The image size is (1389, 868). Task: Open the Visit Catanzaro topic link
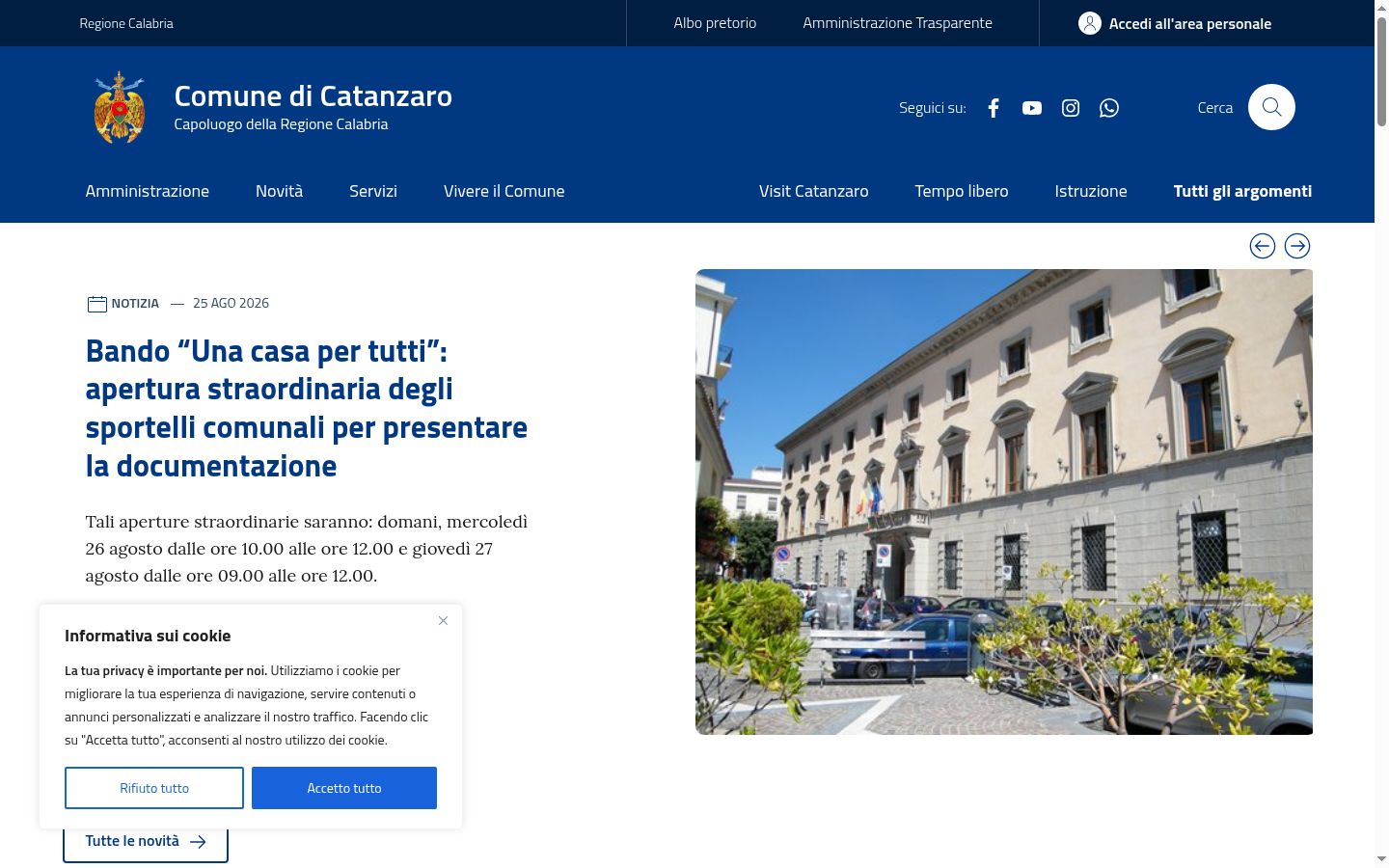[813, 191]
